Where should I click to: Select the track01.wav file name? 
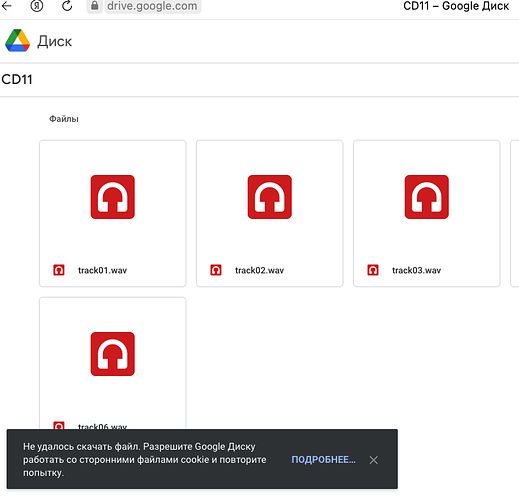103,270
